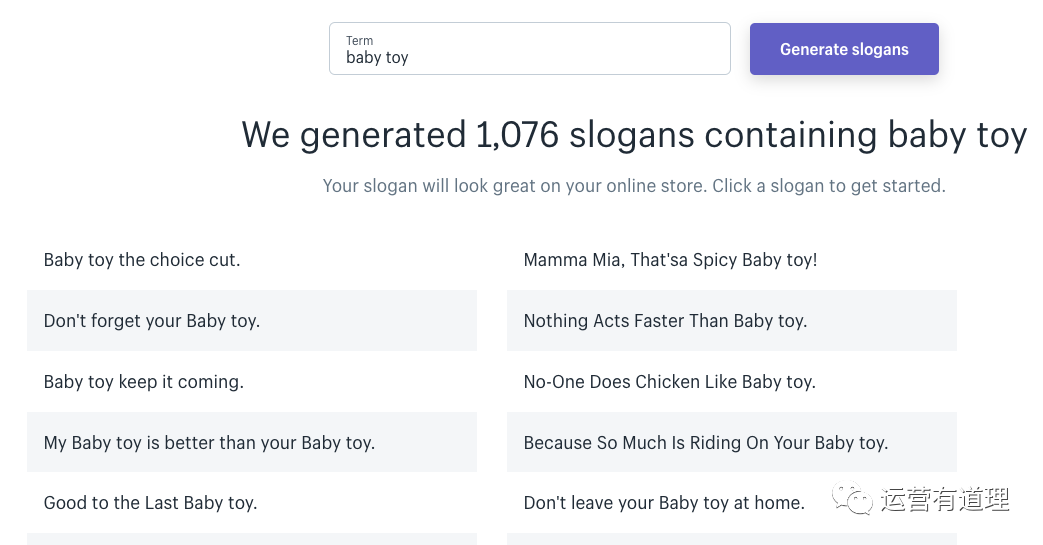The height and width of the screenshot is (545, 1043).
Task: Choose 'Mamma Mia, That'sa Spicy Baby toy!'
Action: click(x=732, y=260)
